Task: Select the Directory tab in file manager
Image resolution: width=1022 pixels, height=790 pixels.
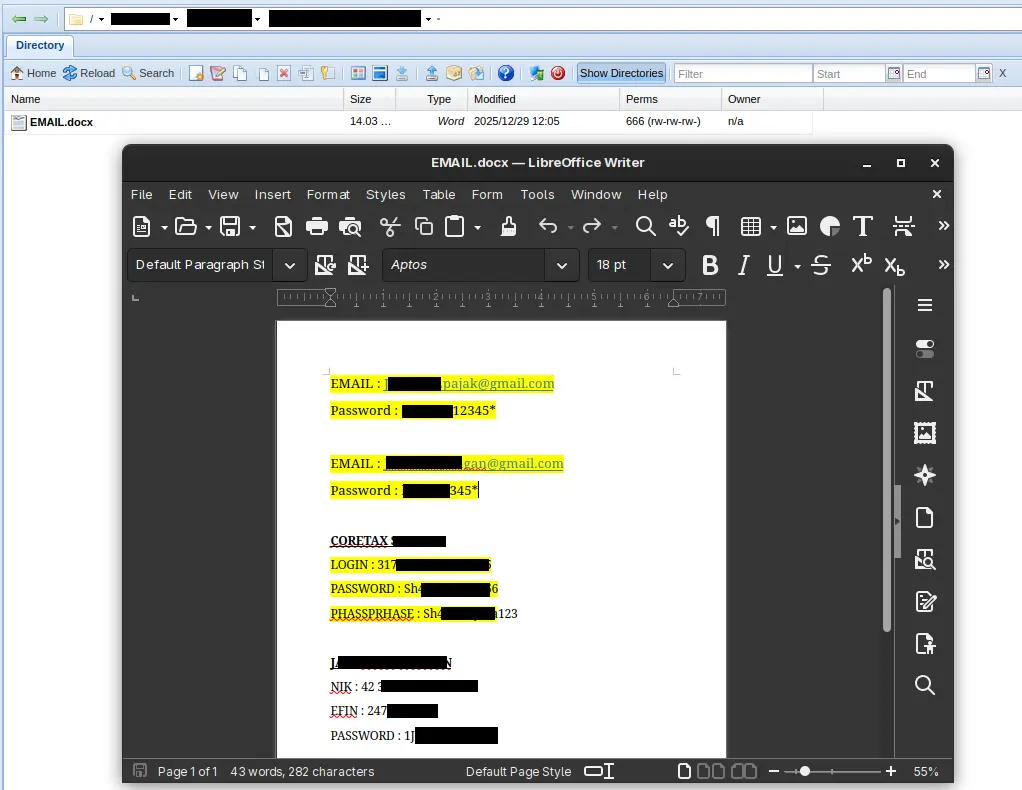Action: pyautogui.click(x=40, y=45)
